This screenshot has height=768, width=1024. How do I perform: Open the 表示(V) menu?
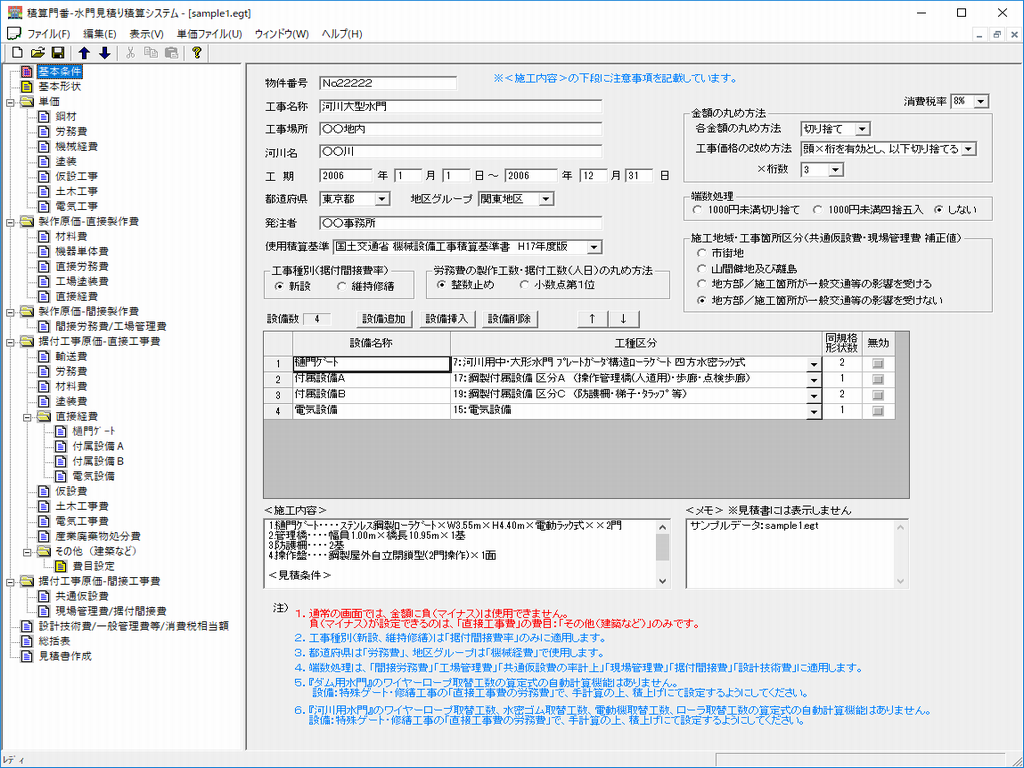146,33
